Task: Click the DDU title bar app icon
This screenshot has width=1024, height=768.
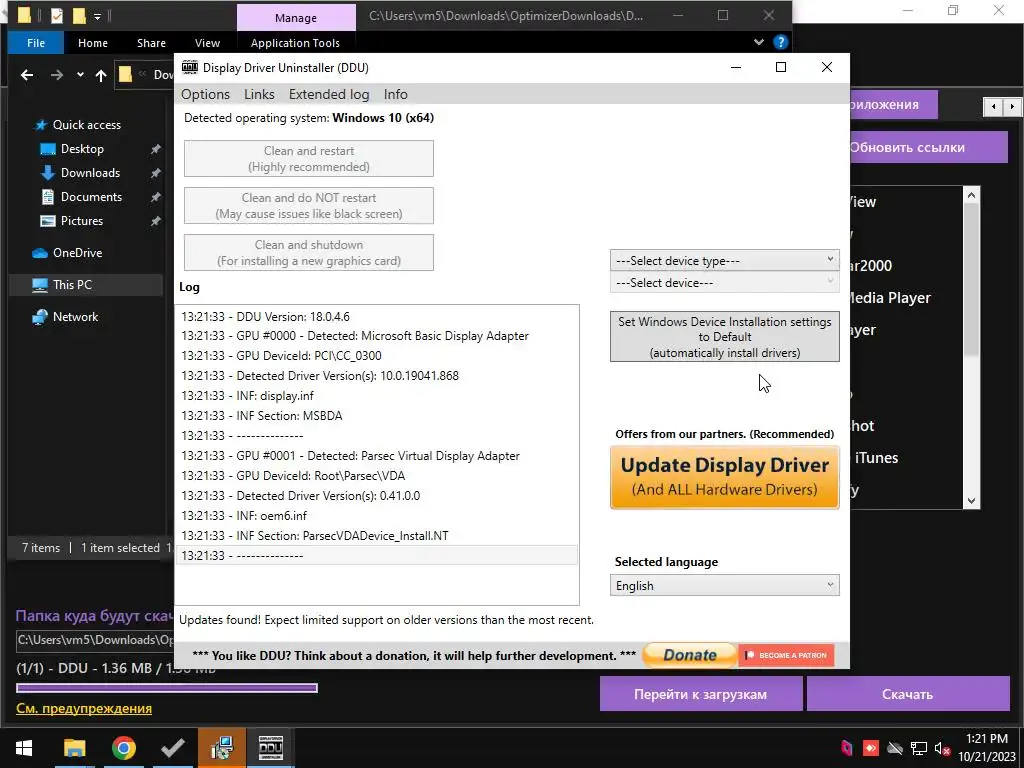Action: [190, 67]
